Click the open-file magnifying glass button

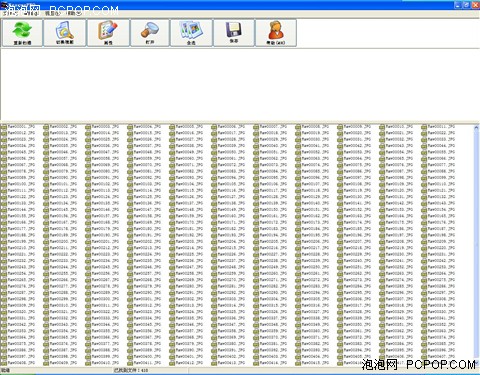point(150,33)
